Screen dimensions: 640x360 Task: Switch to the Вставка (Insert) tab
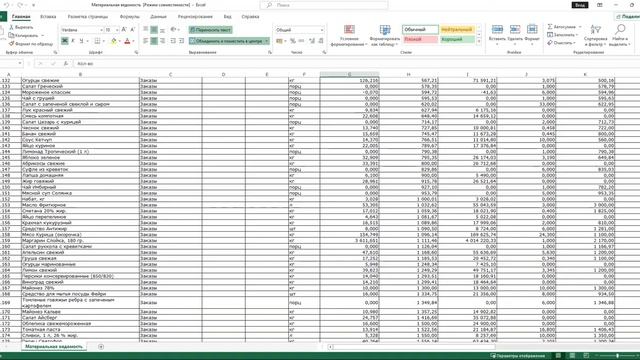click(x=48, y=17)
